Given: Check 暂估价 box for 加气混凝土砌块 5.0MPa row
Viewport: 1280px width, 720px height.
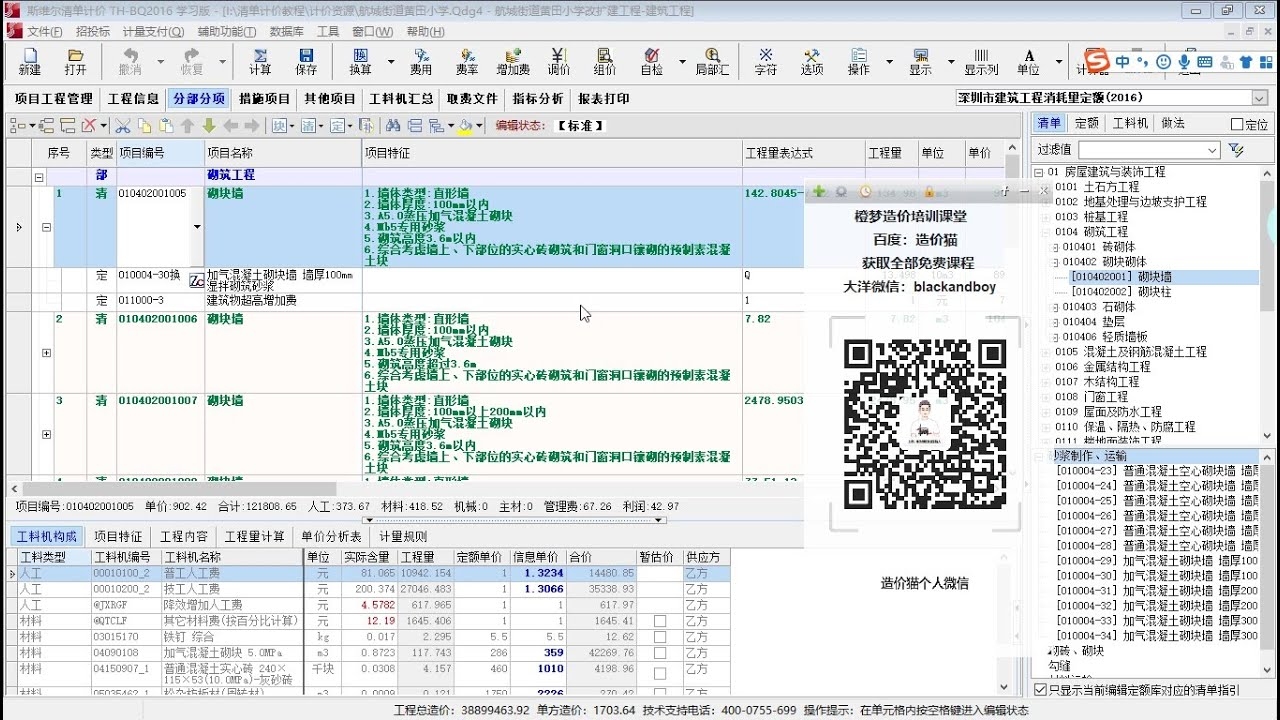Looking at the screenshot, I should click(659, 652).
